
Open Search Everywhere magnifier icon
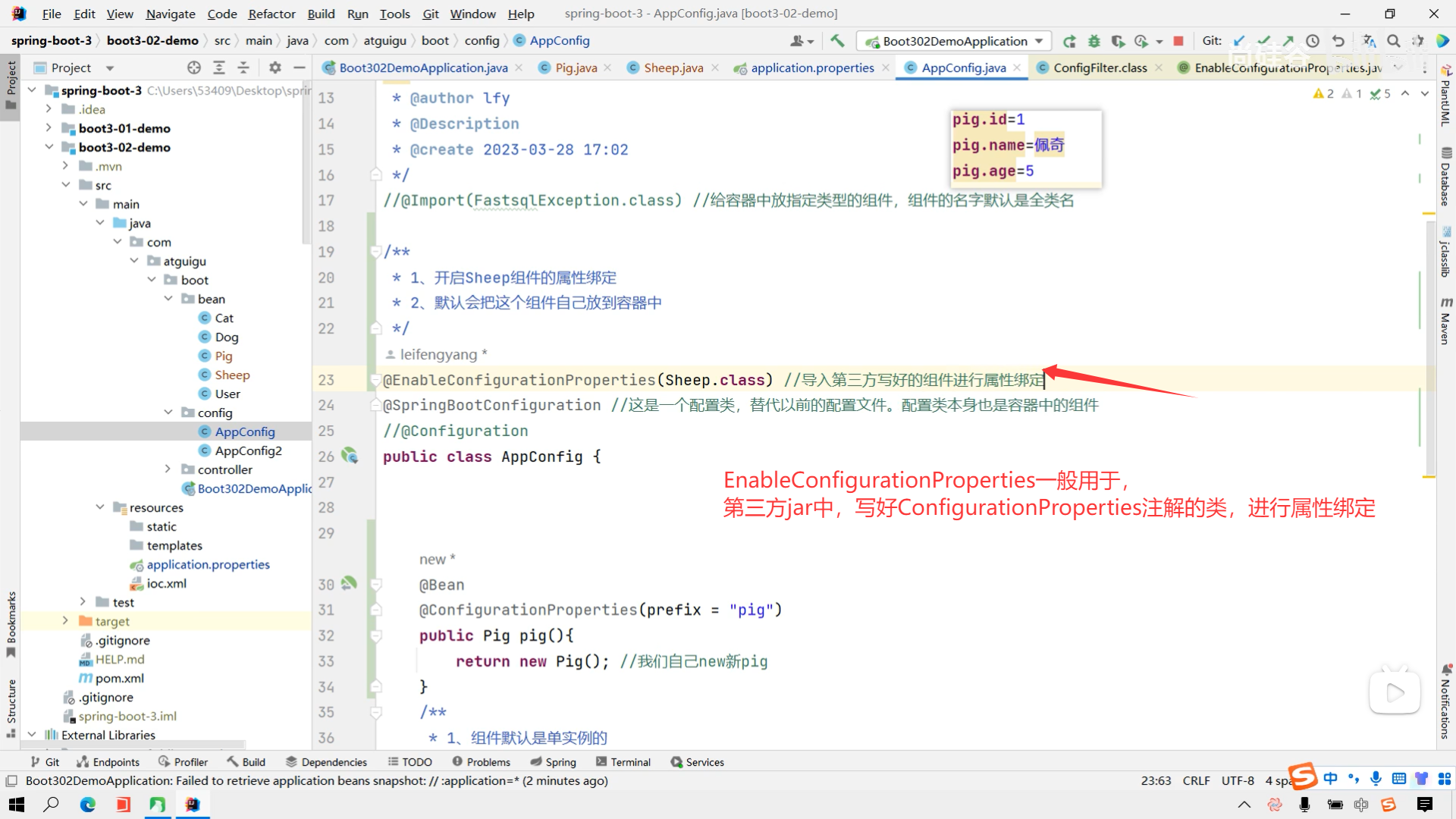(1393, 41)
